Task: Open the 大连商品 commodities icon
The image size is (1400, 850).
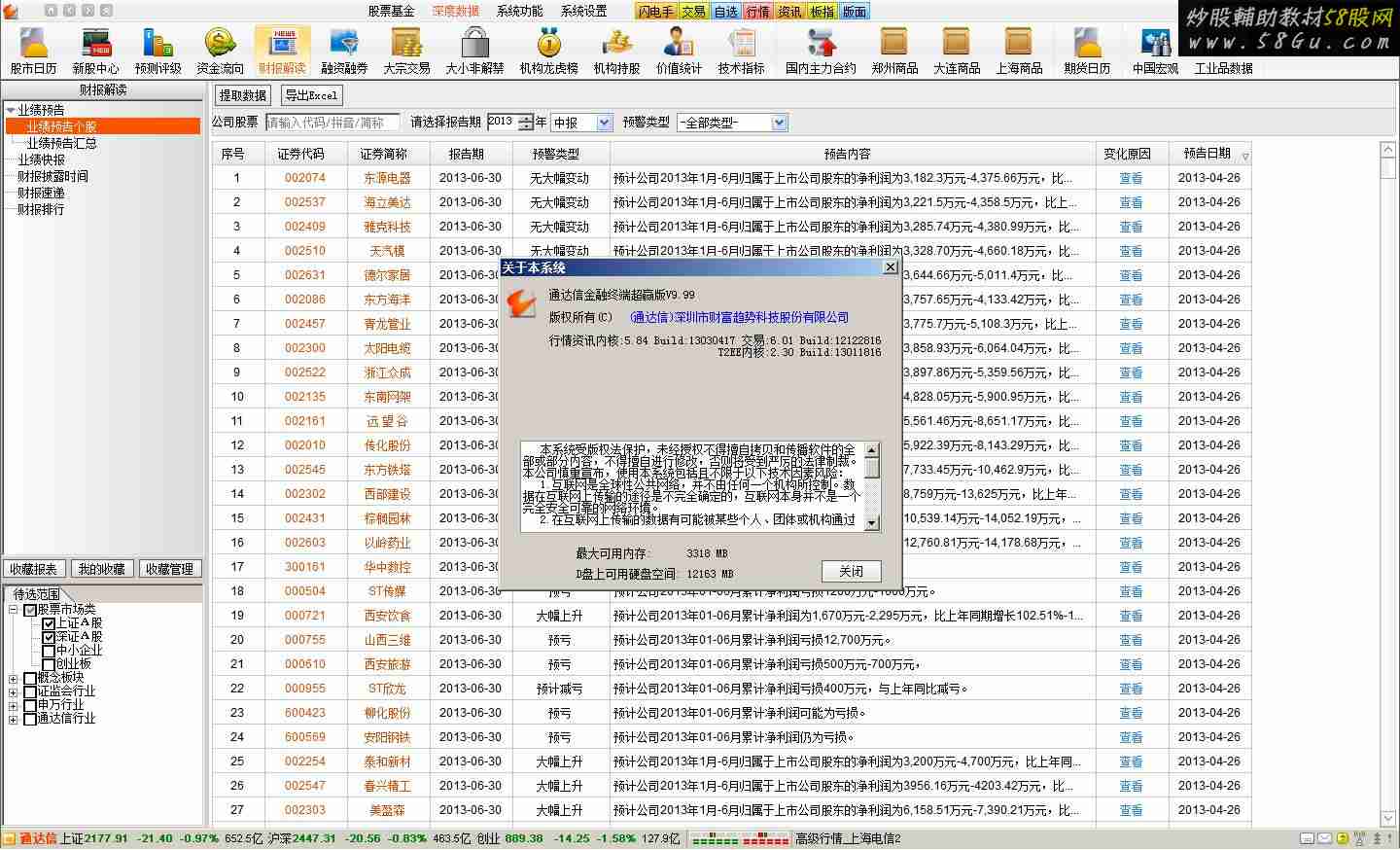Action: coord(957,51)
